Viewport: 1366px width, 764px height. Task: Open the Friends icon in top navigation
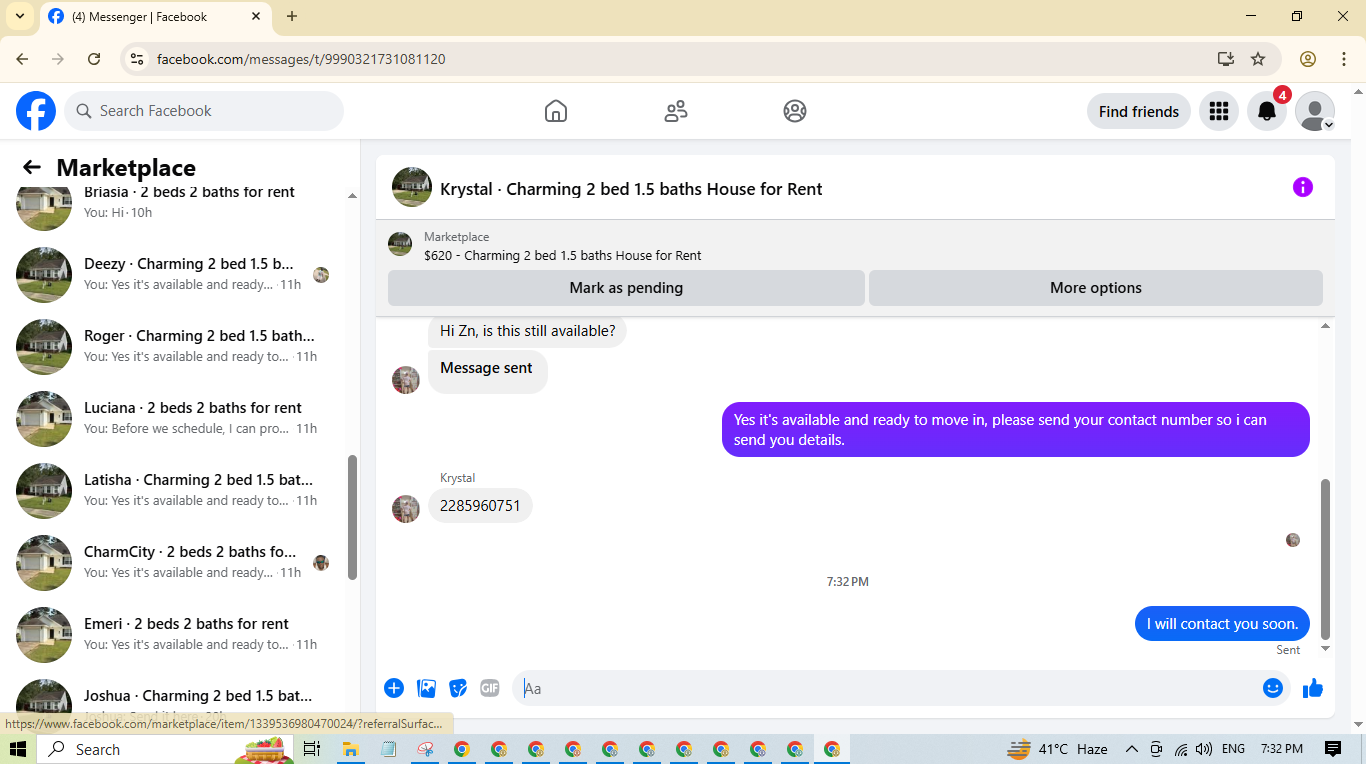pos(676,111)
